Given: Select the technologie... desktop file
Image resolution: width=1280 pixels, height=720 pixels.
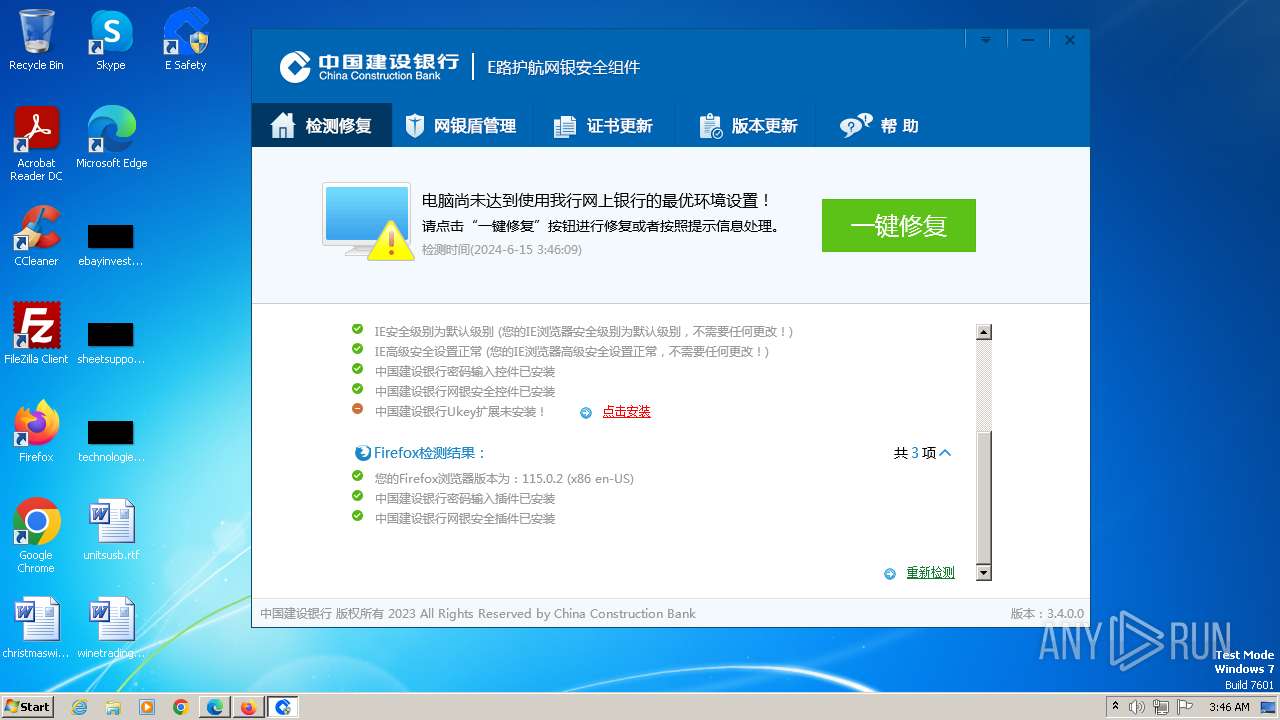Looking at the screenshot, I should [x=111, y=442].
